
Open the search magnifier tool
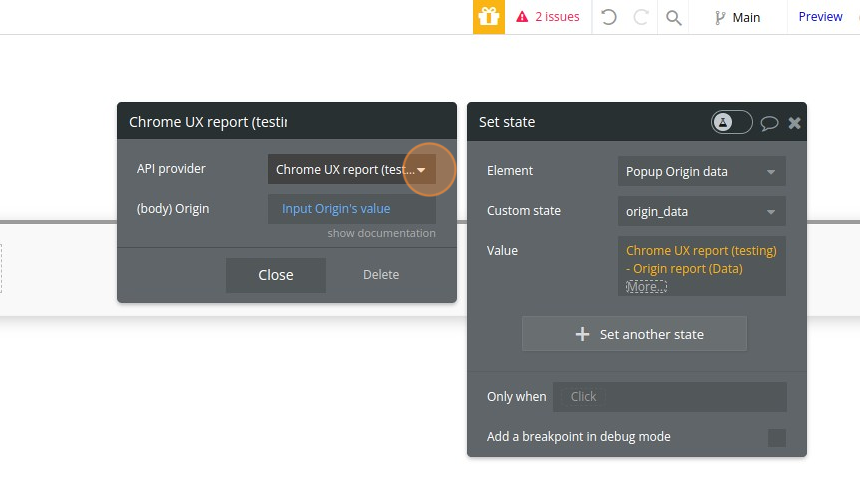click(674, 18)
